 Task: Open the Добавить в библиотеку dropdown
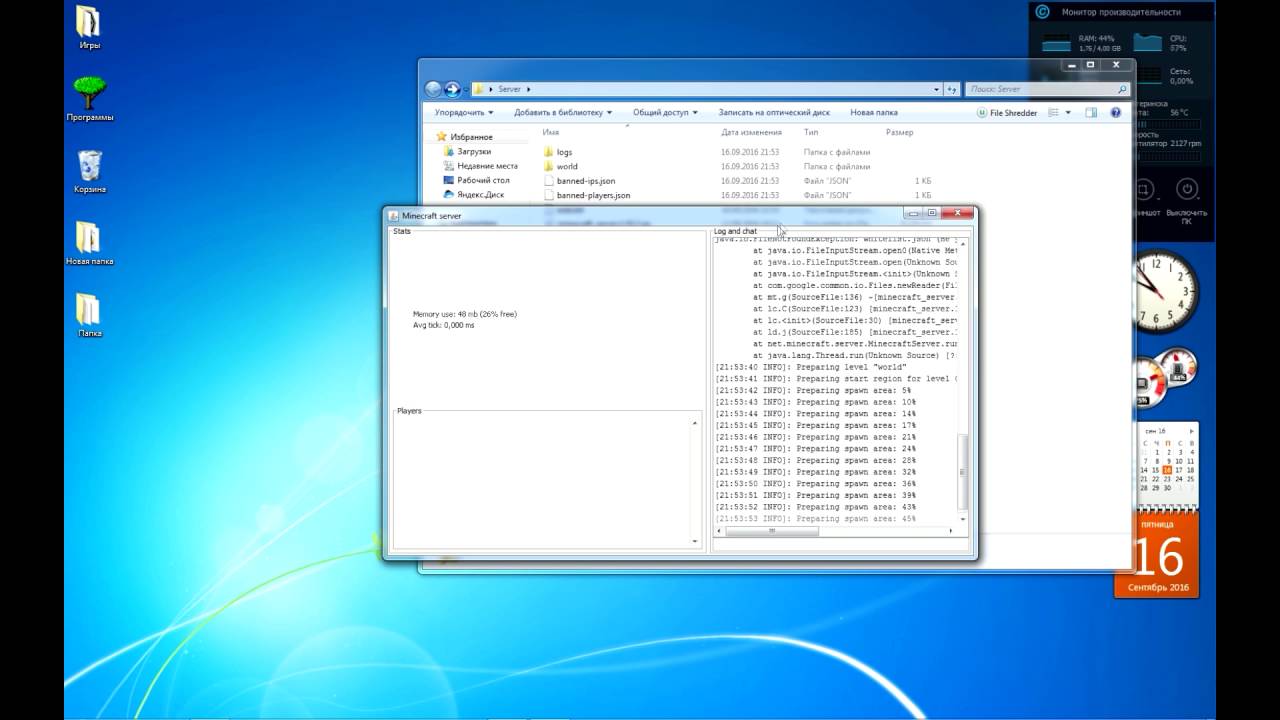[562, 113]
